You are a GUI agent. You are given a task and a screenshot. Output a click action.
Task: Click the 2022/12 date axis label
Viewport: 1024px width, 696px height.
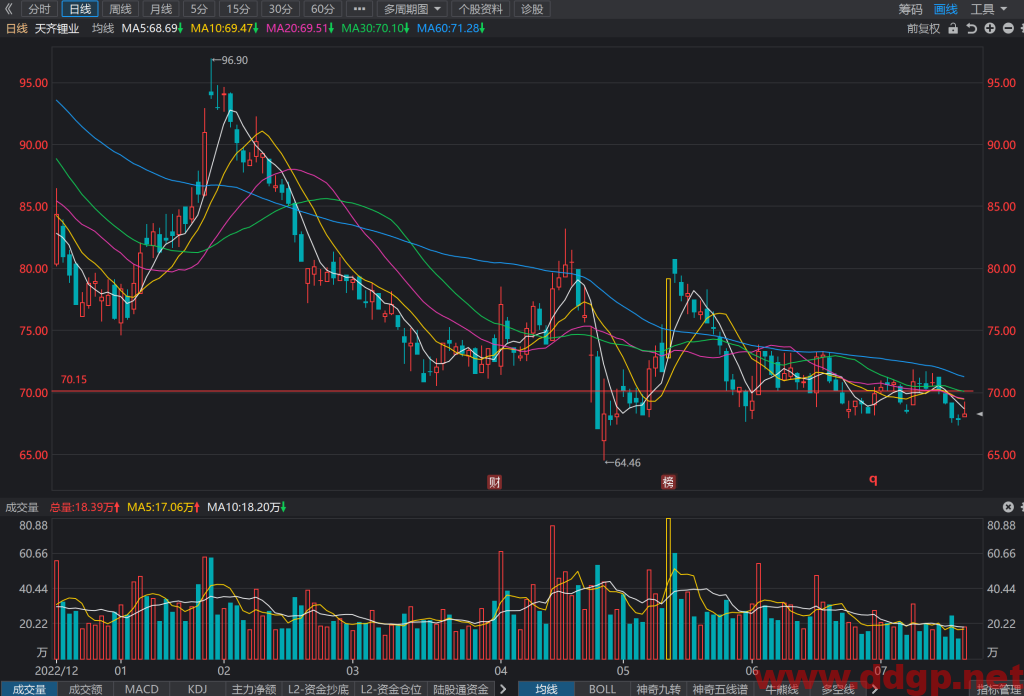pyautogui.click(x=56, y=671)
